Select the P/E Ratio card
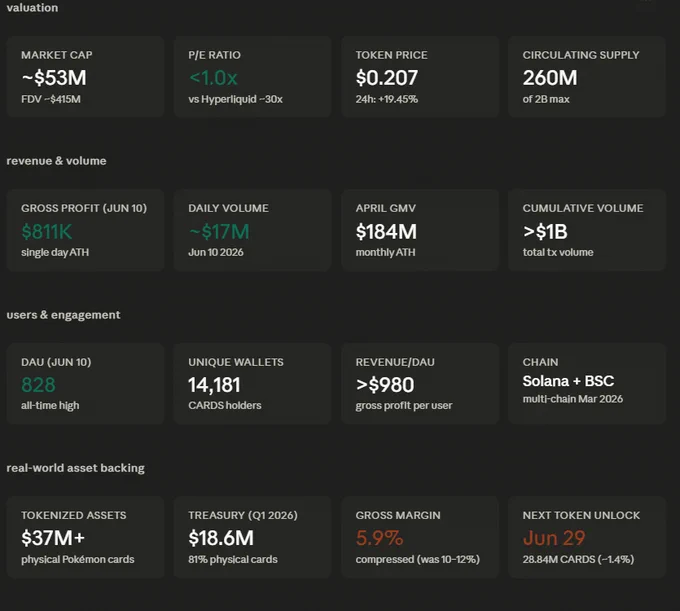680x611 pixels. pos(252,77)
